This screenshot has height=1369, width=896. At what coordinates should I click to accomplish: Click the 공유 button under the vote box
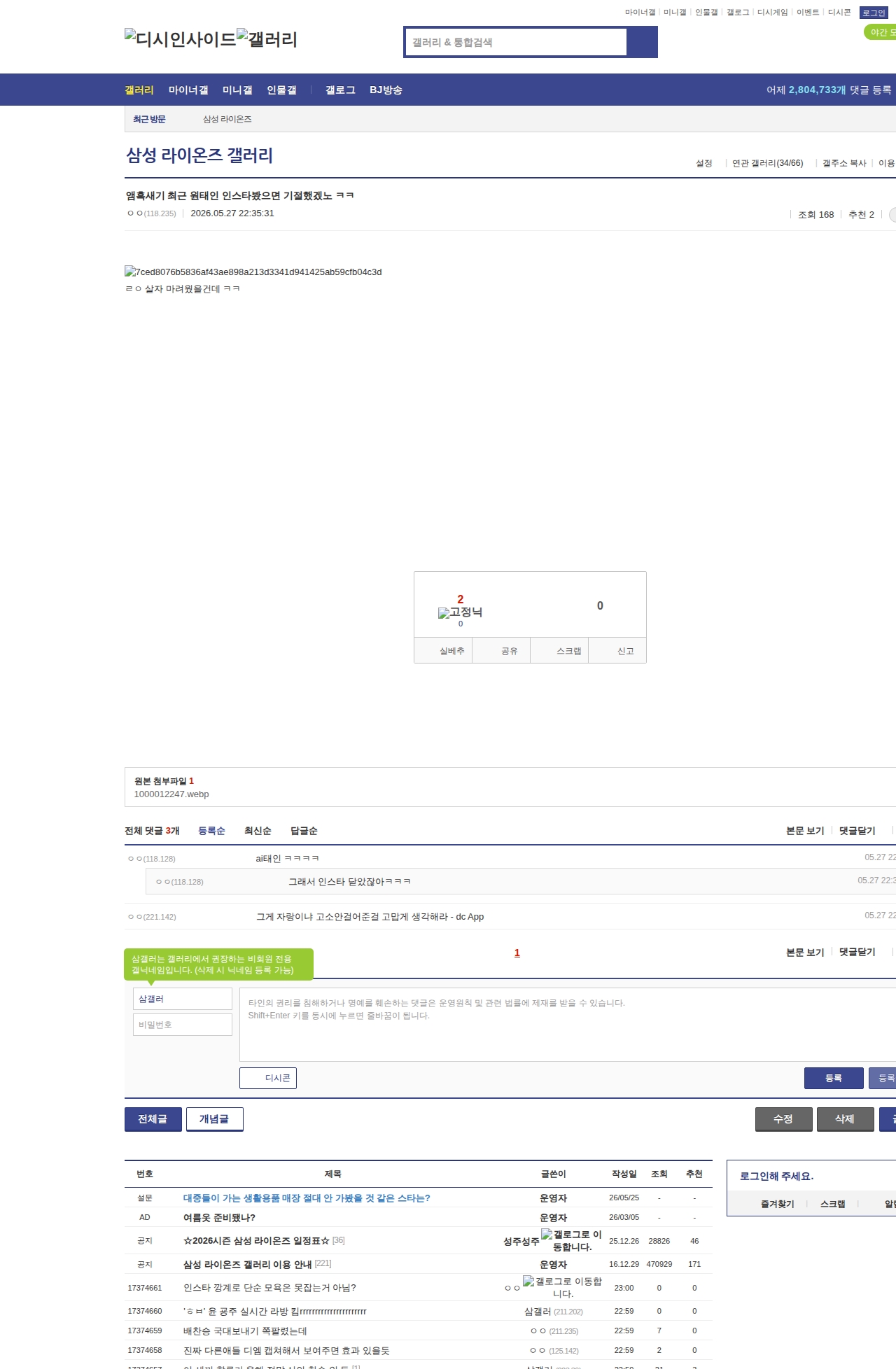[501, 651]
